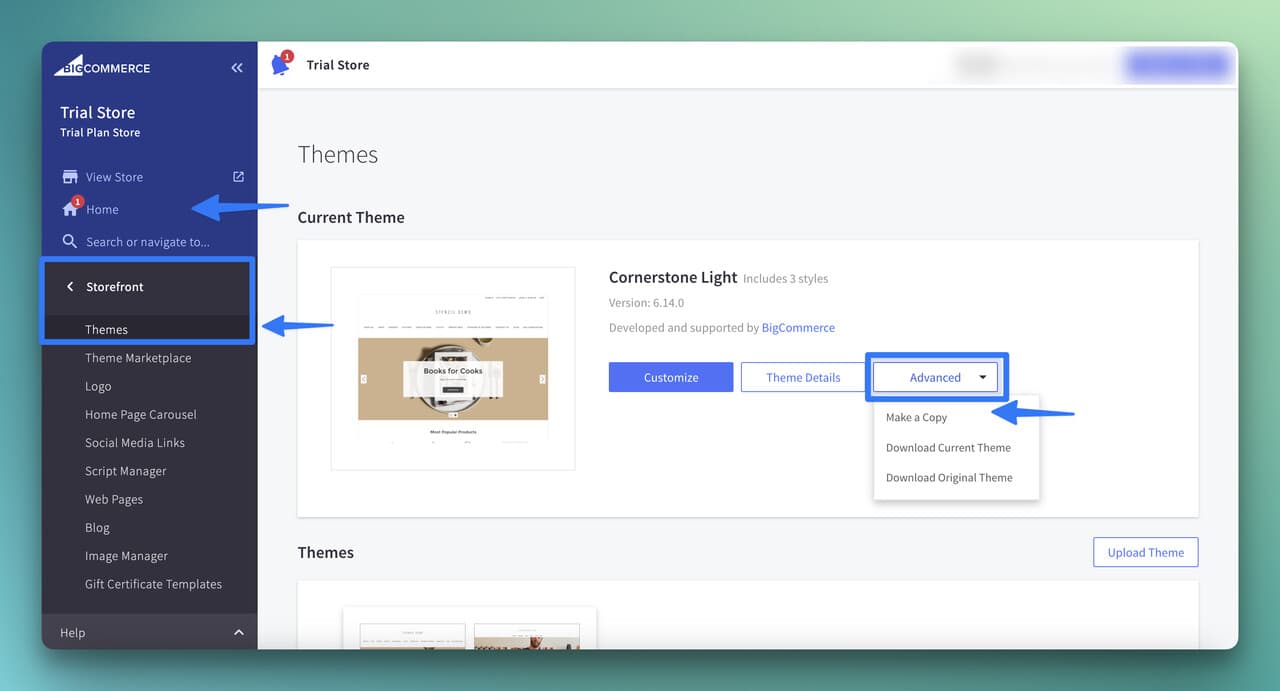Viewport: 1280px width, 691px height.
Task: Open Social Media Links
Action: point(135,443)
